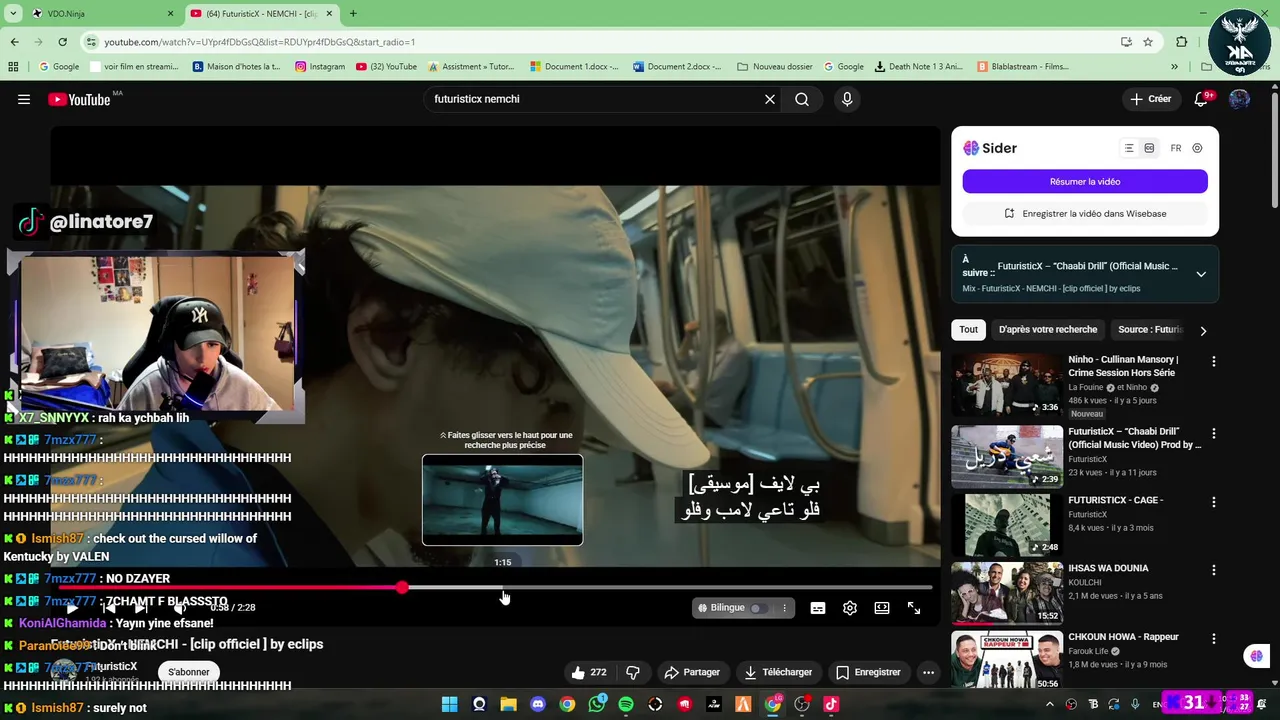Open options for CHKOUN HOWA video
Image resolution: width=1280 pixels, height=720 pixels.
pos(1214,639)
